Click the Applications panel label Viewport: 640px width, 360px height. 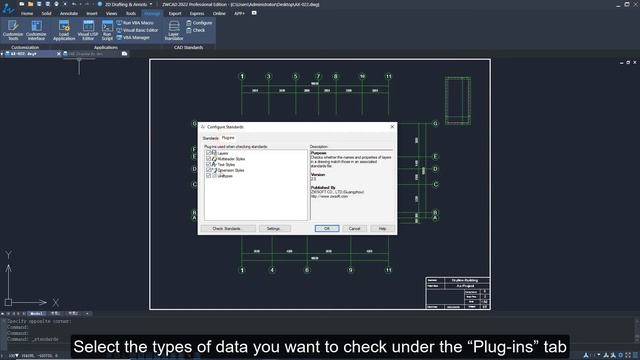(106, 47)
